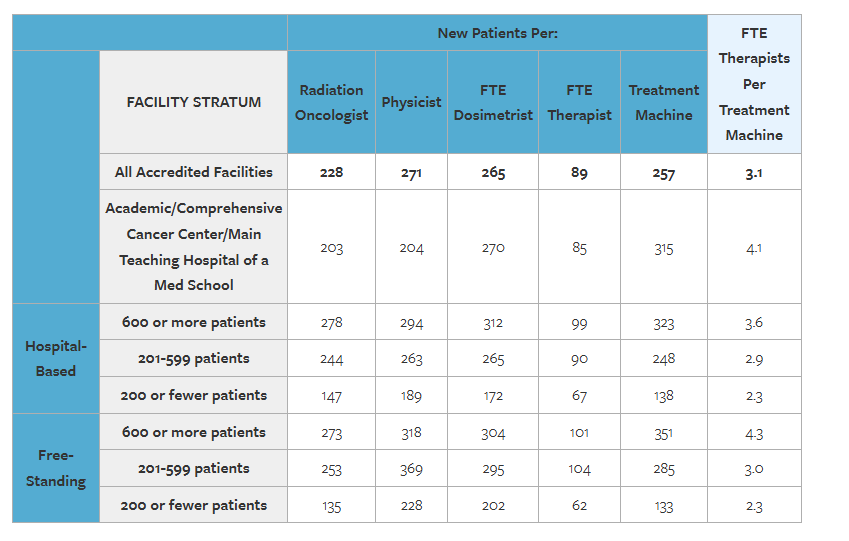The image size is (849, 541).
Task: Click Hospital-Based "600 or more patients" row label
Action: coord(193,322)
